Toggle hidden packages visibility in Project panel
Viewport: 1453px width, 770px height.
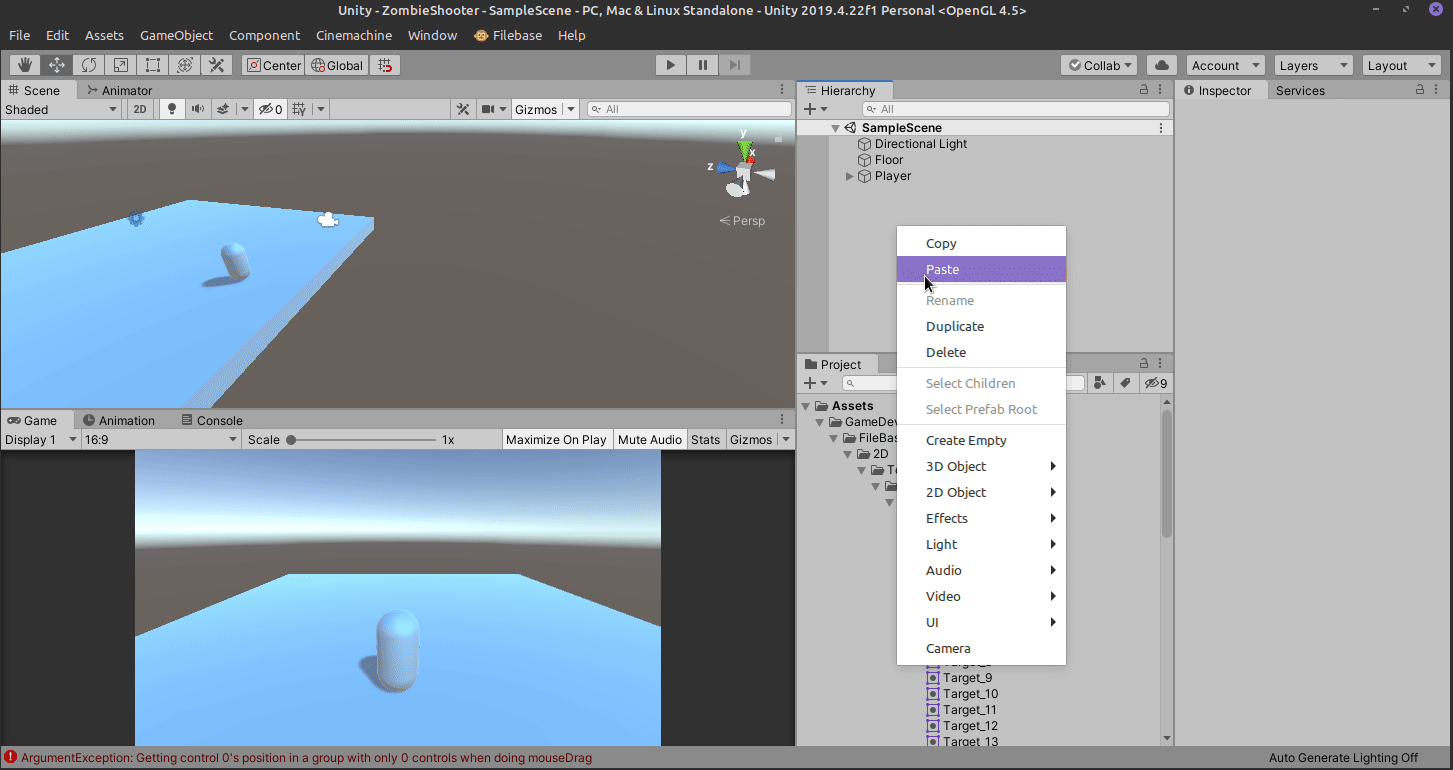coord(1155,383)
